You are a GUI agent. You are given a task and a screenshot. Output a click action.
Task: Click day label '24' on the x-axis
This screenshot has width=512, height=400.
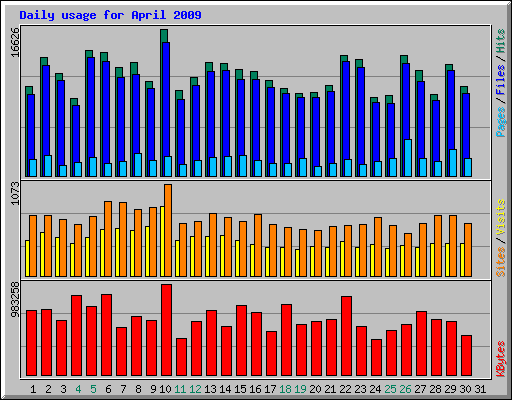tap(375, 389)
